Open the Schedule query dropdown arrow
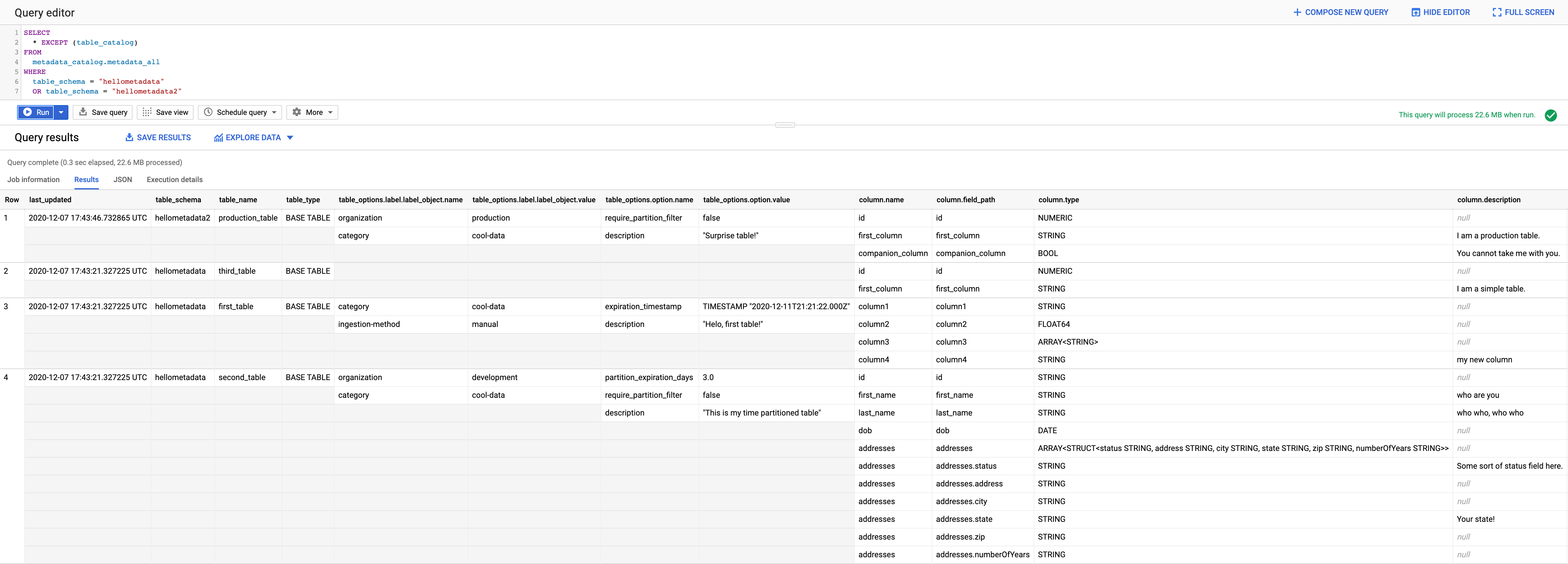1568x564 pixels. pyautogui.click(x=274, y=112)
